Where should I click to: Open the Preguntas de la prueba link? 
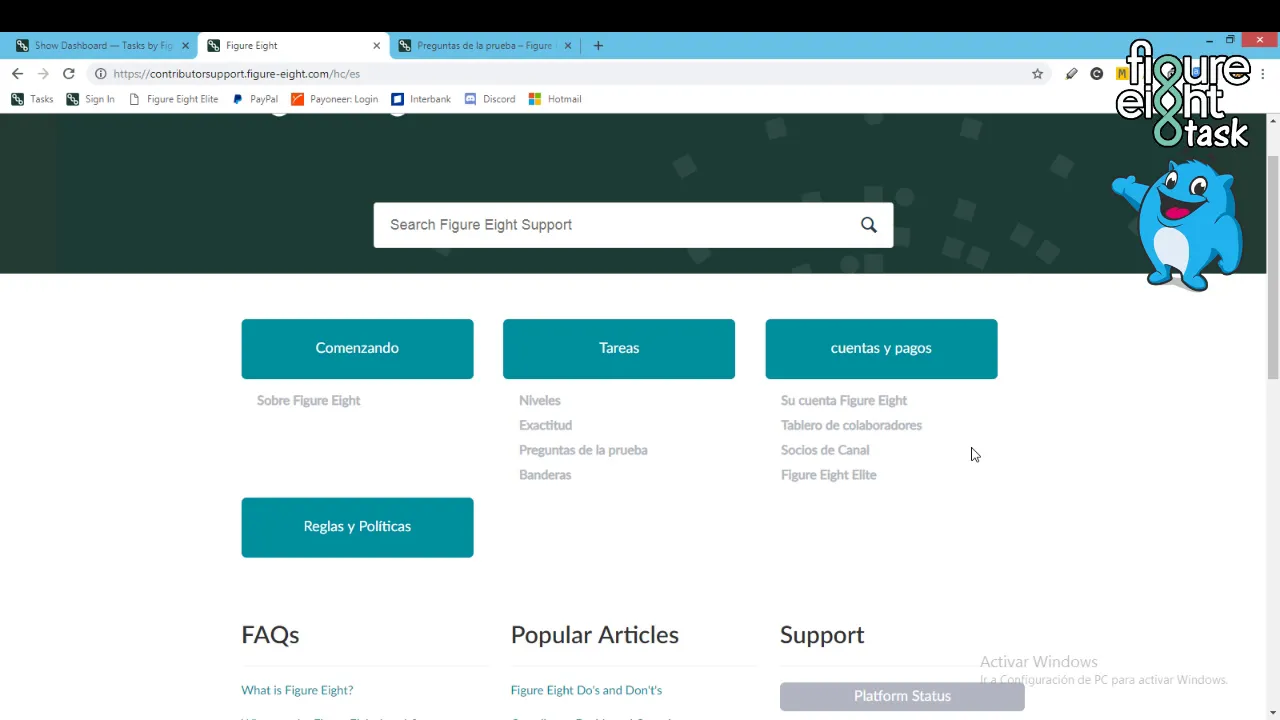pos(583,450)
